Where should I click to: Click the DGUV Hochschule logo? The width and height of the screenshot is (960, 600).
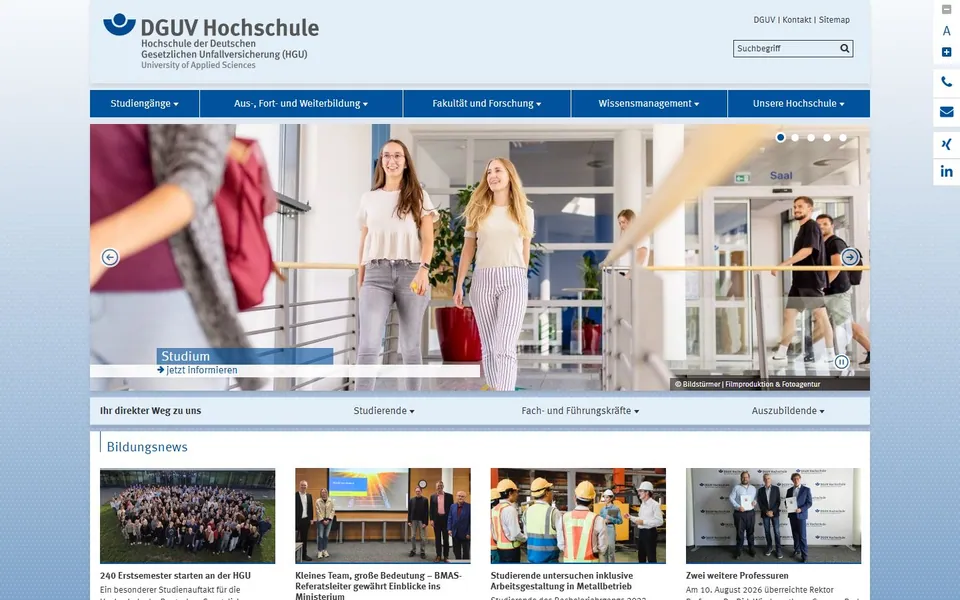(x=211, y=41)
